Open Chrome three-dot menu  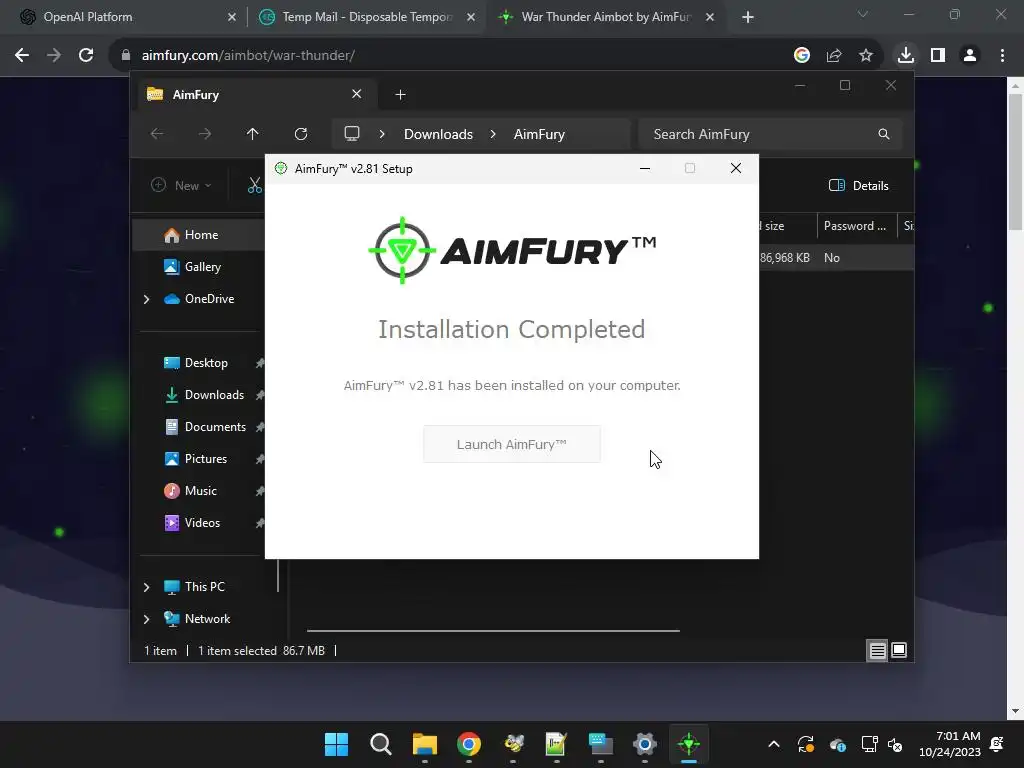(x=1002, y=56)
